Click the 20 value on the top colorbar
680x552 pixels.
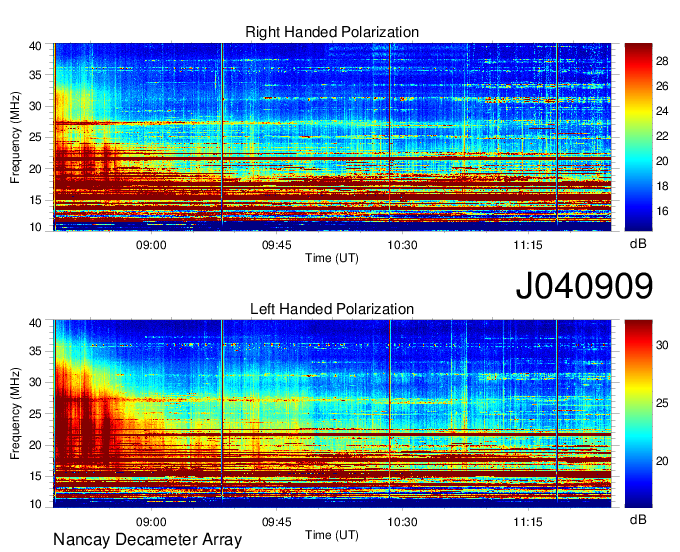[662, 161]
